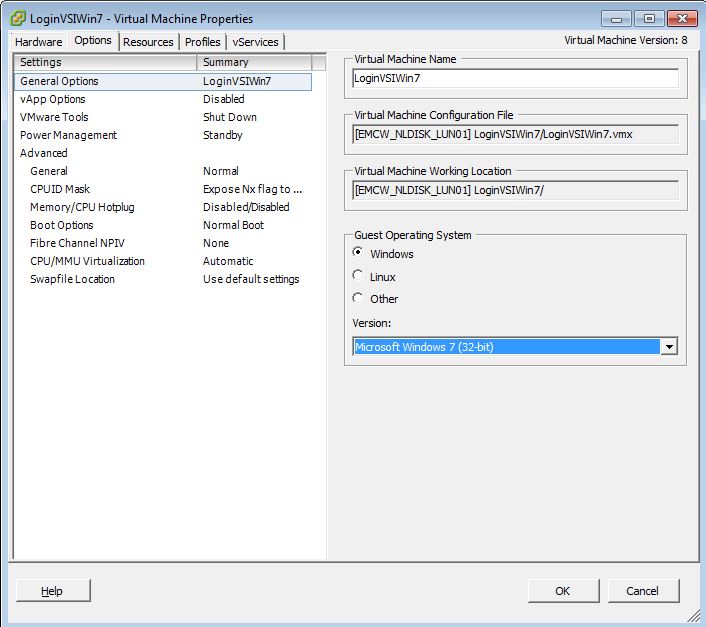Select the Other guest OS radio button
Viewport: 706px width, 627px height.
click(358, 298)
